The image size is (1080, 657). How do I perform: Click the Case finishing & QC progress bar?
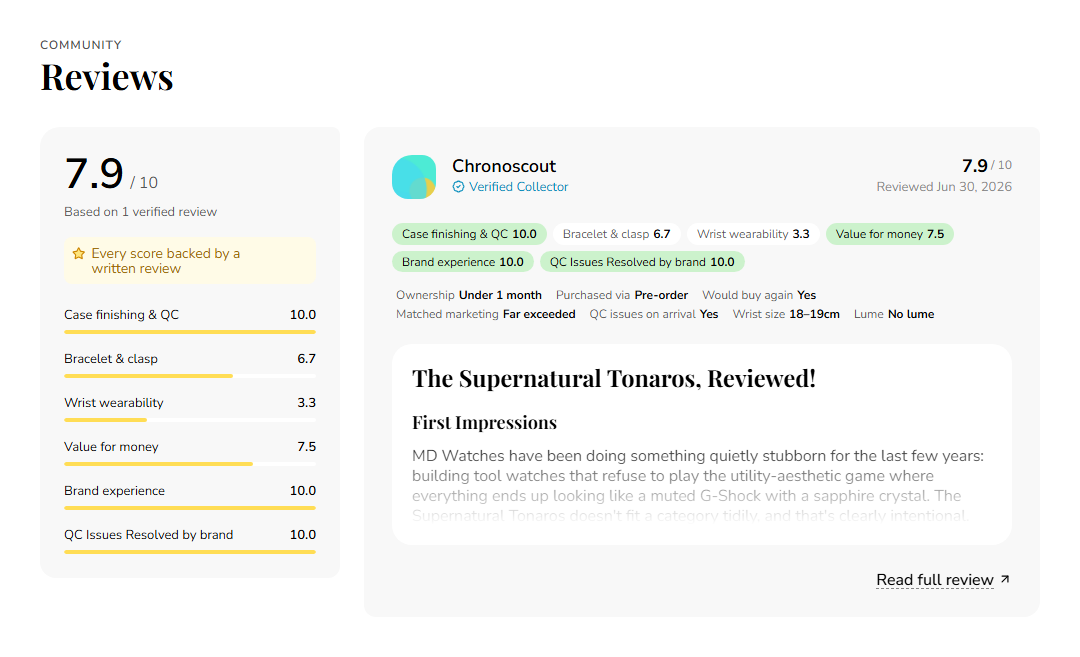coord(189,332)
